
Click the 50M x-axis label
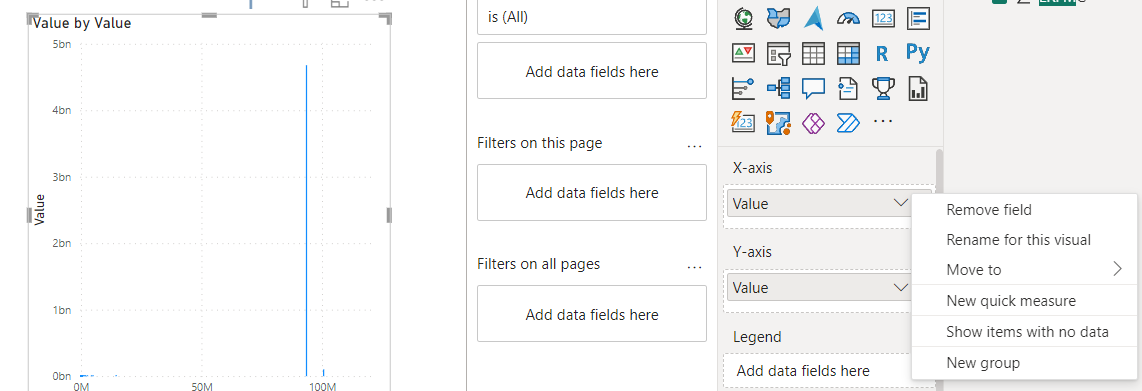click(x=202, y=386)
